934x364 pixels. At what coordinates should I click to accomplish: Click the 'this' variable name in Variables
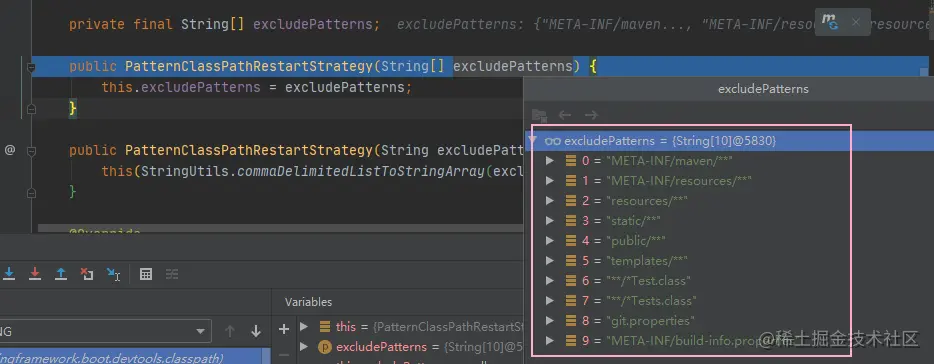pos(345,326)
